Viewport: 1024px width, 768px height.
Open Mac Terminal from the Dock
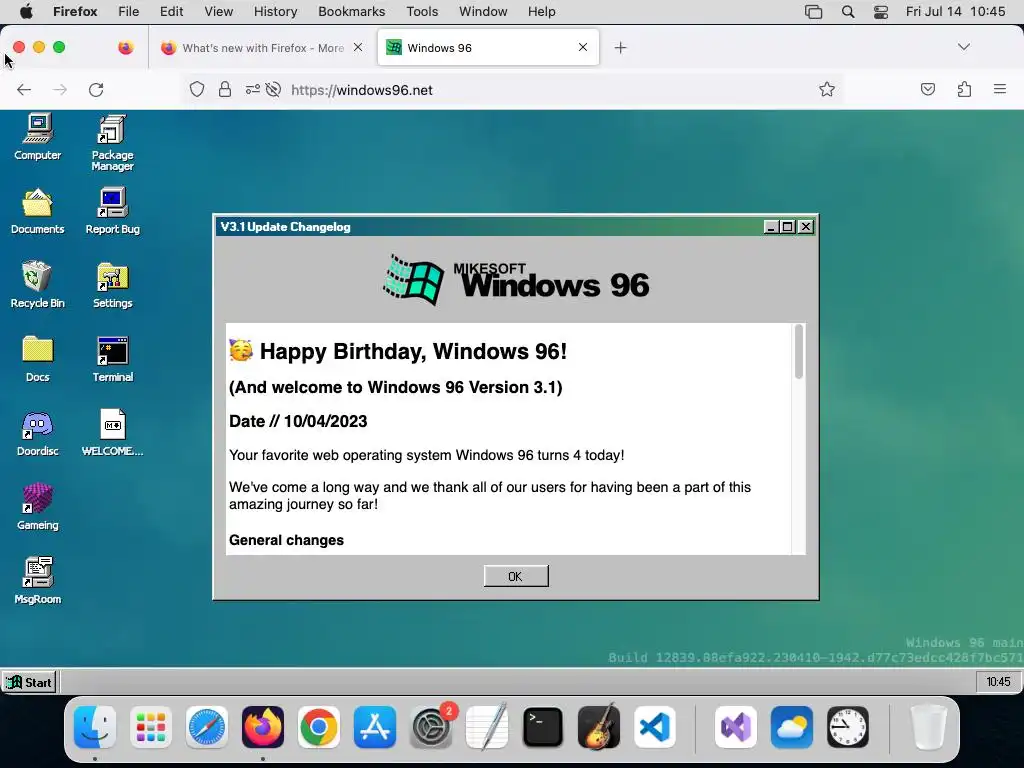pyautogui.click(x=543, y=727)
